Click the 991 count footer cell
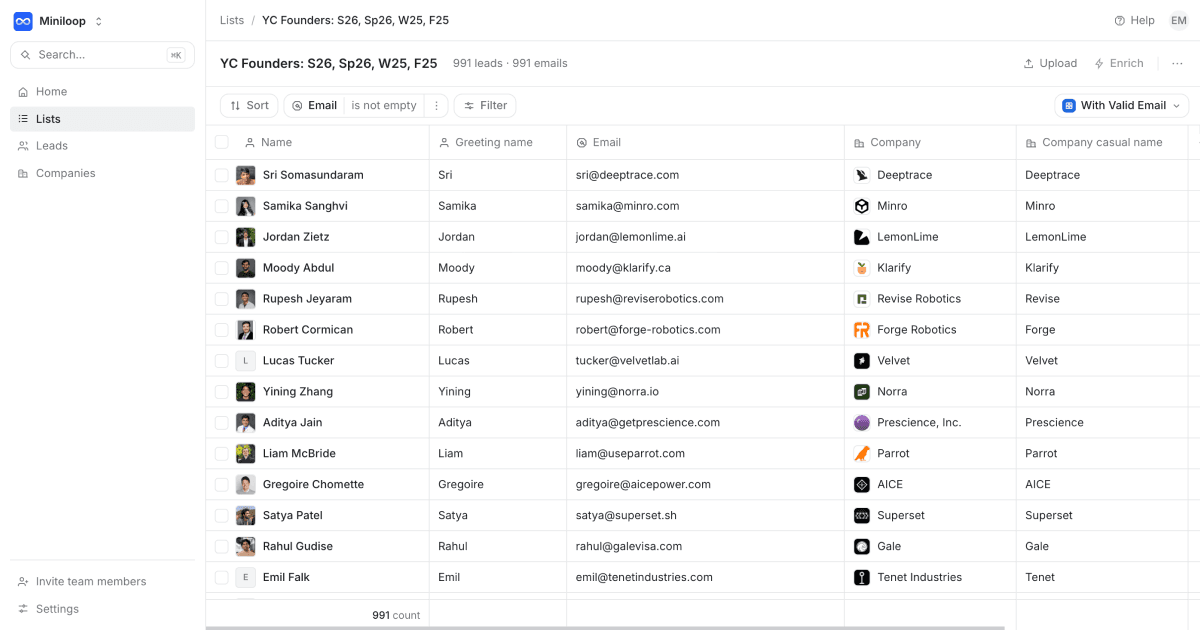 [396, 615]
